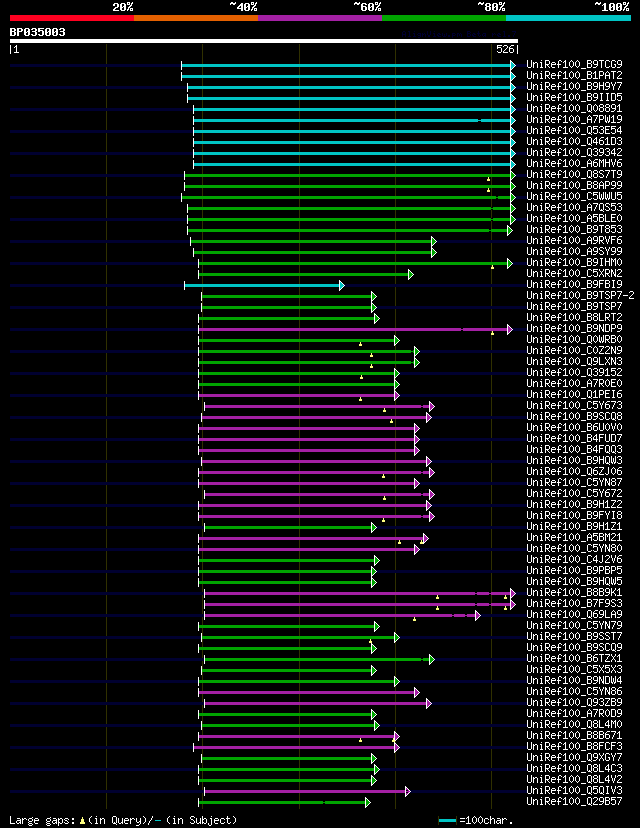Click the arrowhead ending UniRef100_Q69LA9 alignment
Screen dimensions: 640x828
[x=477, y=615]
